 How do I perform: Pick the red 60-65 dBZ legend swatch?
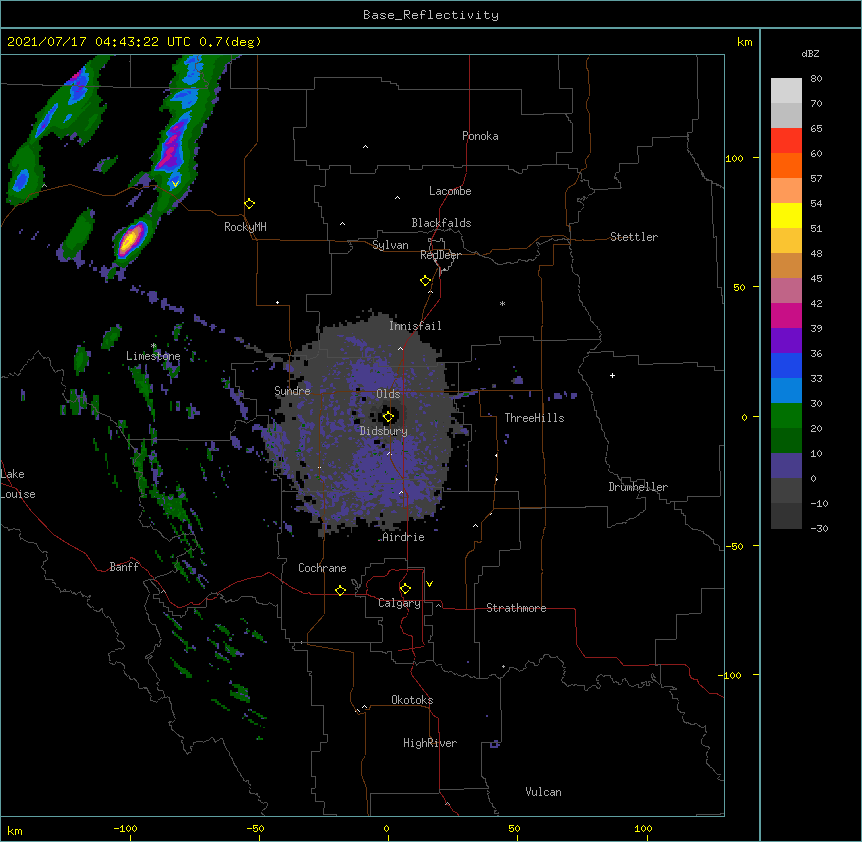tap(786, 140)
